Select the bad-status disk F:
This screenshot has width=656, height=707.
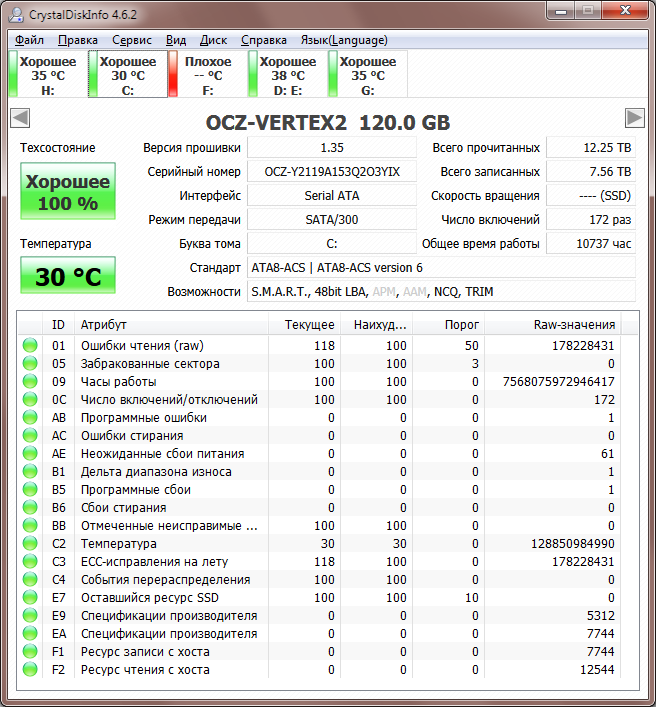pyautogui.click(x=208, y=74)
